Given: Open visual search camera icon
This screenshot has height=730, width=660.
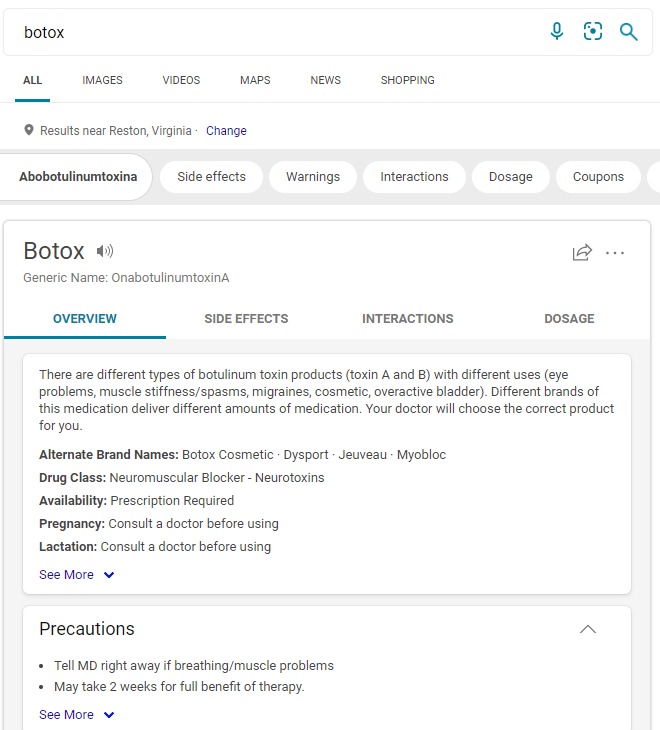Looking at the screenshot, I should pyautogui.click(x=593, y=32).
